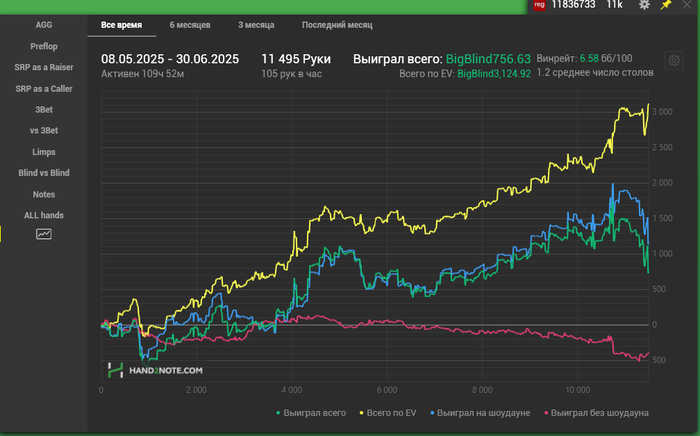Toggle 'Всего по EV' series in legend
The width and height of the screenshot is (700, 436).
(392, 412)
